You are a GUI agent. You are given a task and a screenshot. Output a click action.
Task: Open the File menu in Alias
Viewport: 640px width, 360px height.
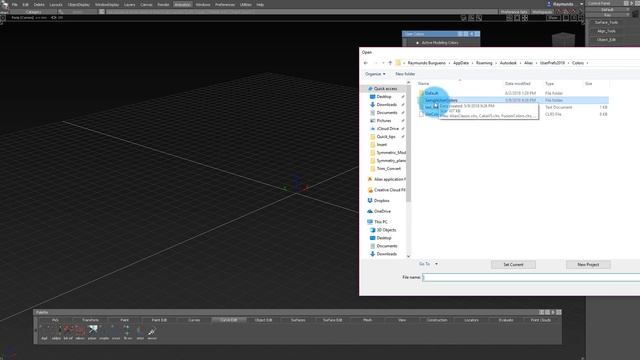coord(14,4)
